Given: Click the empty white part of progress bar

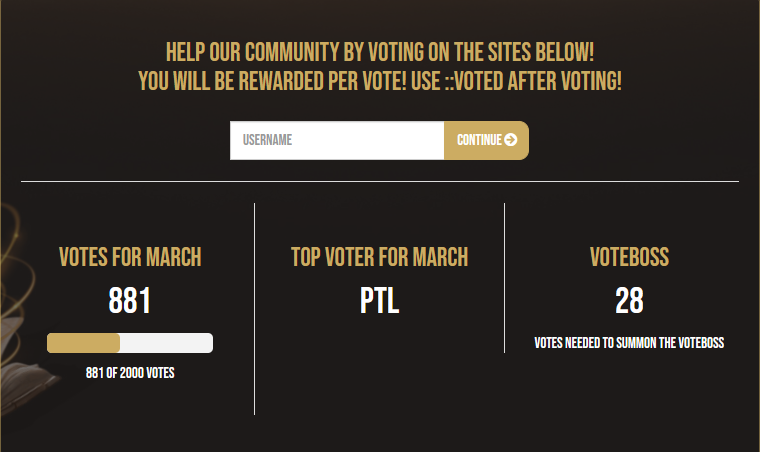Looking at the screenshot, I should [x=166, y=343].
